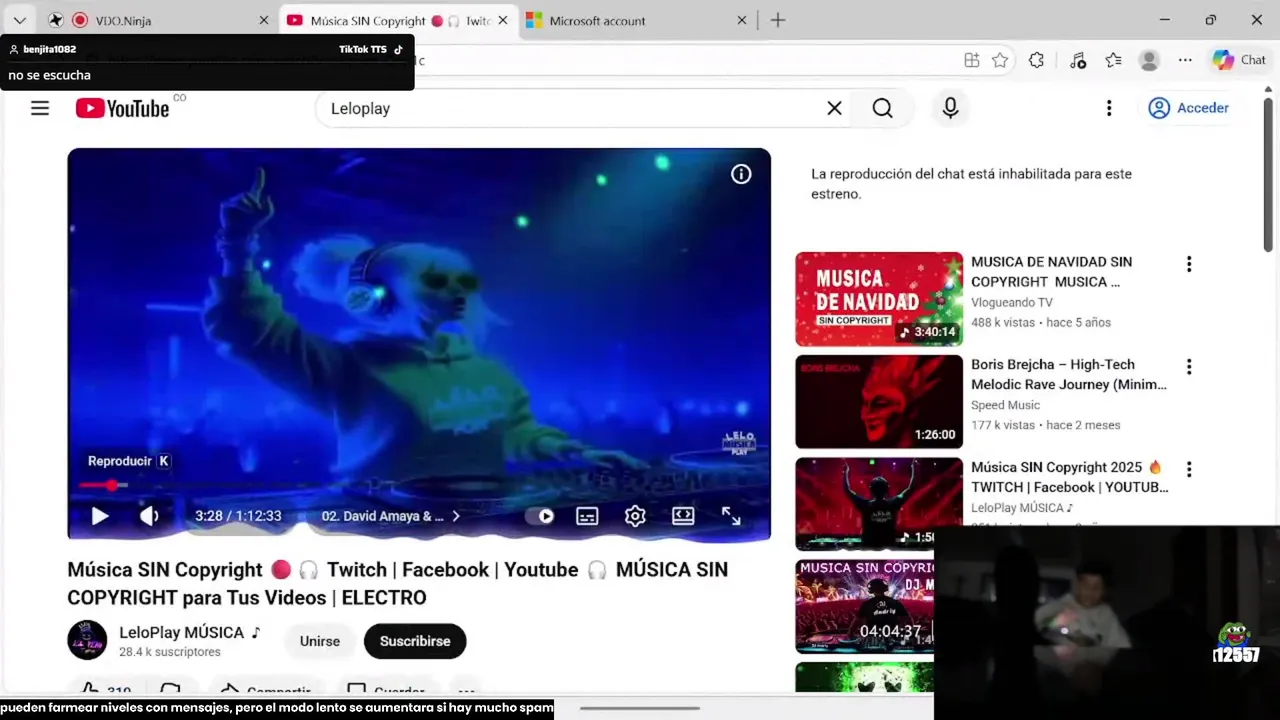Add this page to favorites star
This screenshot has height=720, width=1280.
click(1000, 60)
